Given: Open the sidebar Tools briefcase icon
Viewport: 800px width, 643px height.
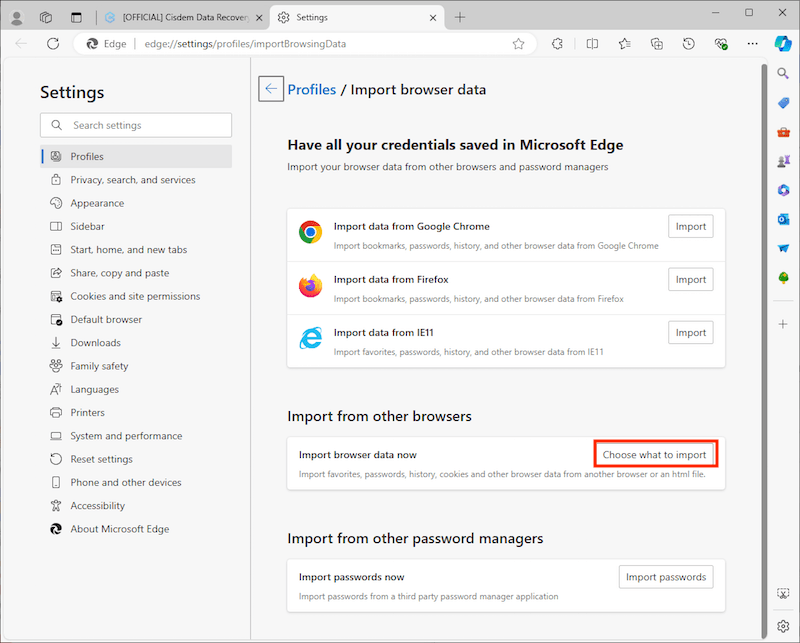Looking at the screenshot, I should point(783,133).
